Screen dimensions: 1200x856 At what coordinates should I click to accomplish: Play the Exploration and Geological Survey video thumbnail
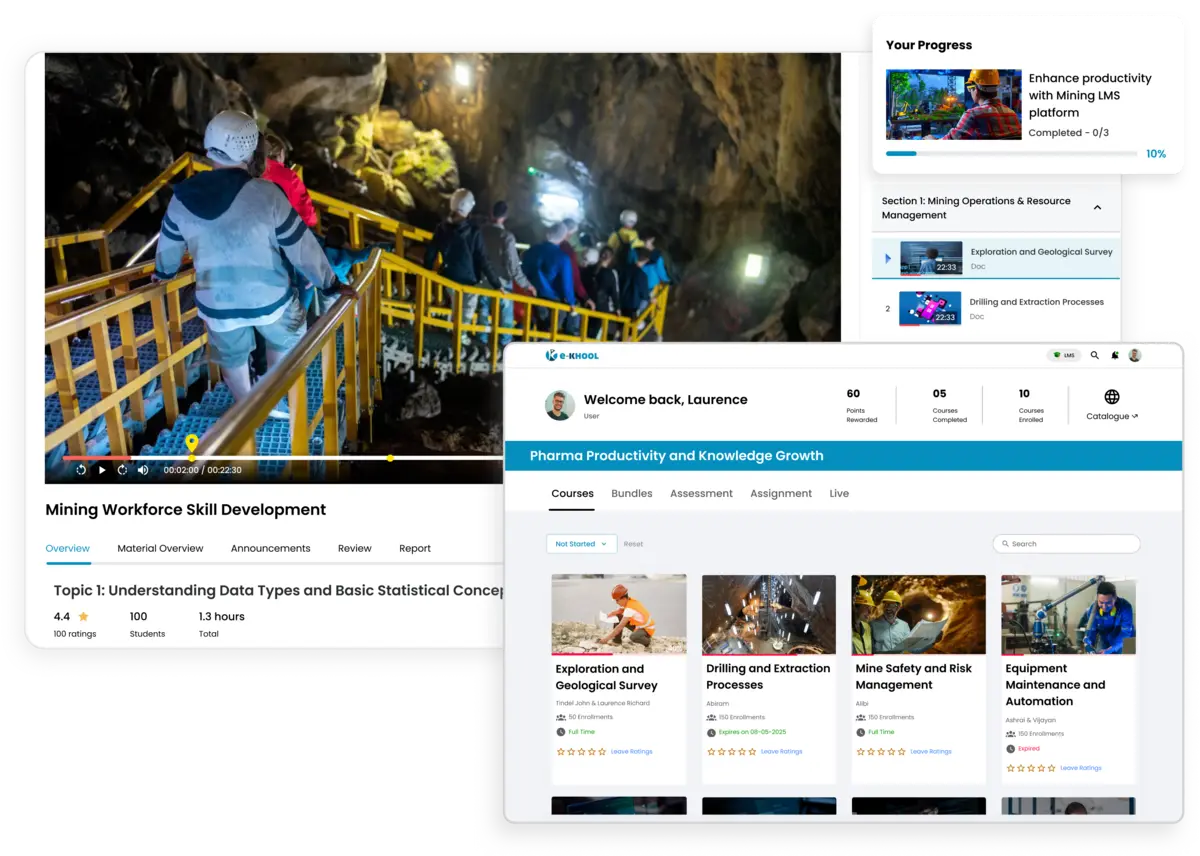point(930,257)
